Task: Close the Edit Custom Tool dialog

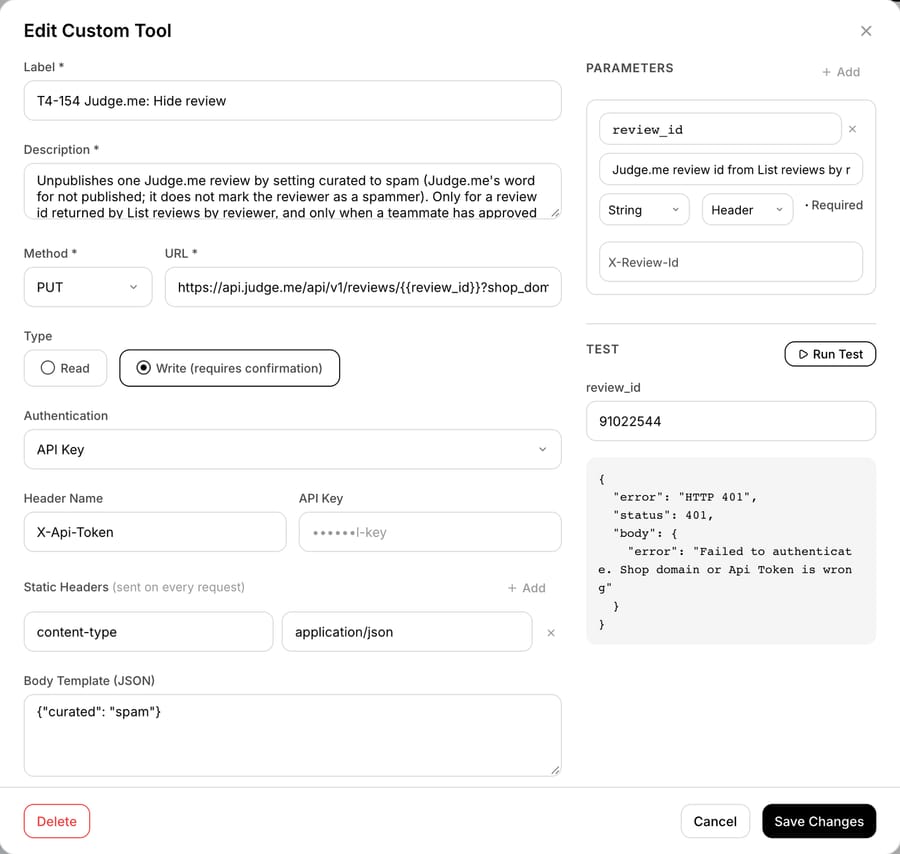Action: (x=866, y=31)
